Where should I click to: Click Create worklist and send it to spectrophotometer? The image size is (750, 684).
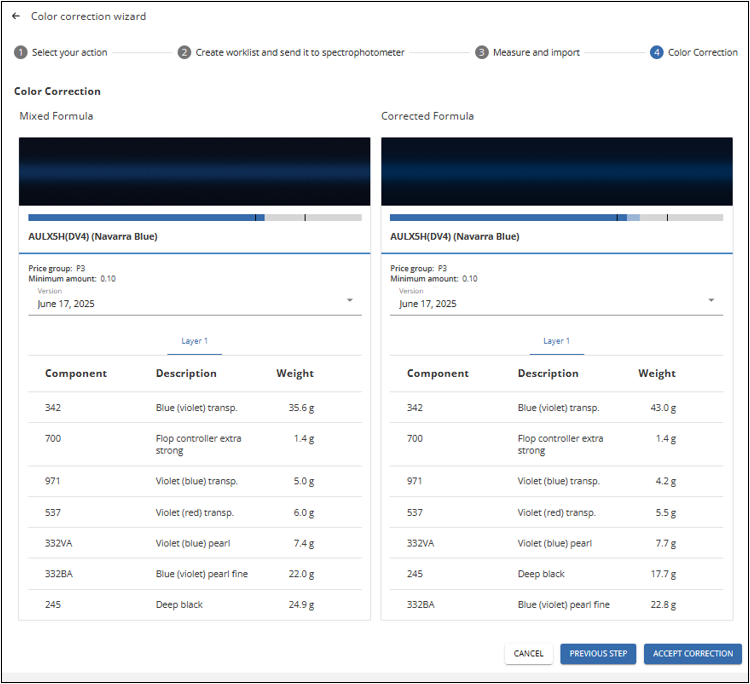point(300,53)
